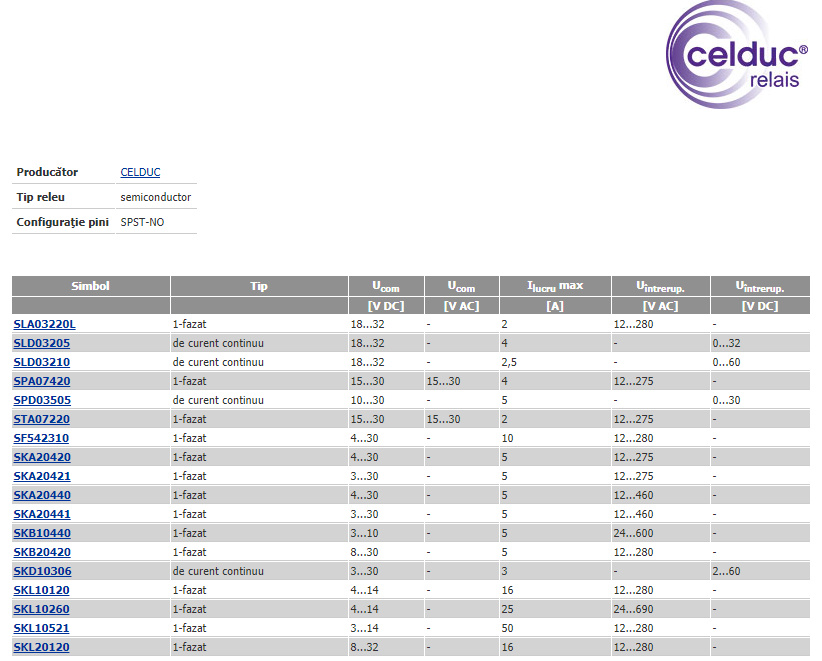The width and height of the screenshot is (822, 661).
Task: Click the Ilucru max column header
Action: tap(555, 286)
